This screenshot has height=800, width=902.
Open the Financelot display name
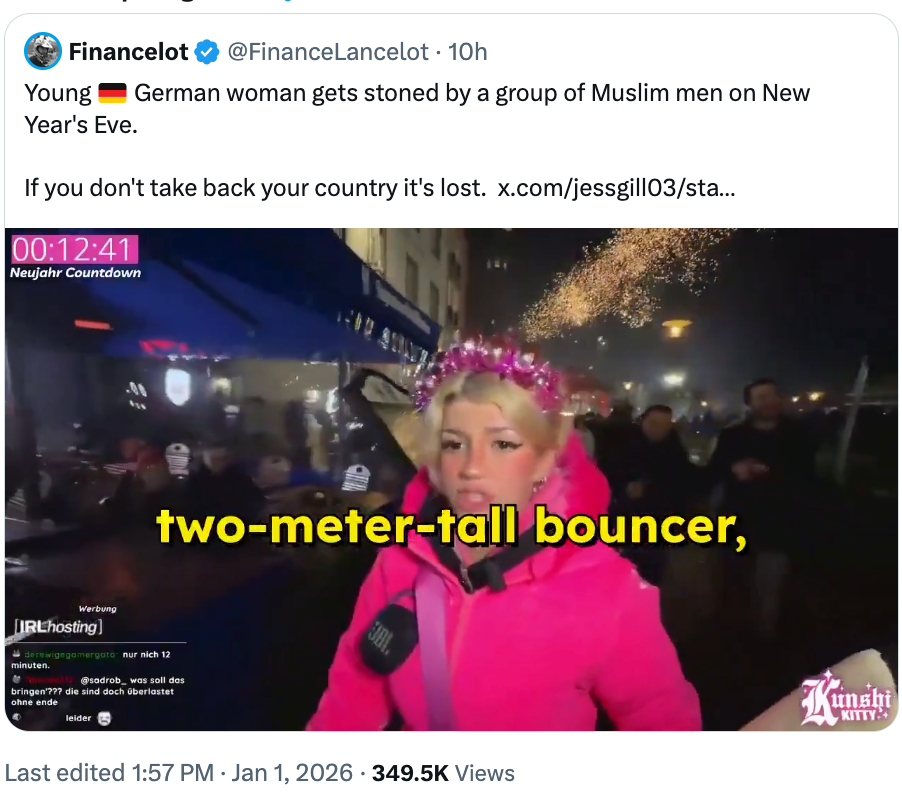(129, 52)
